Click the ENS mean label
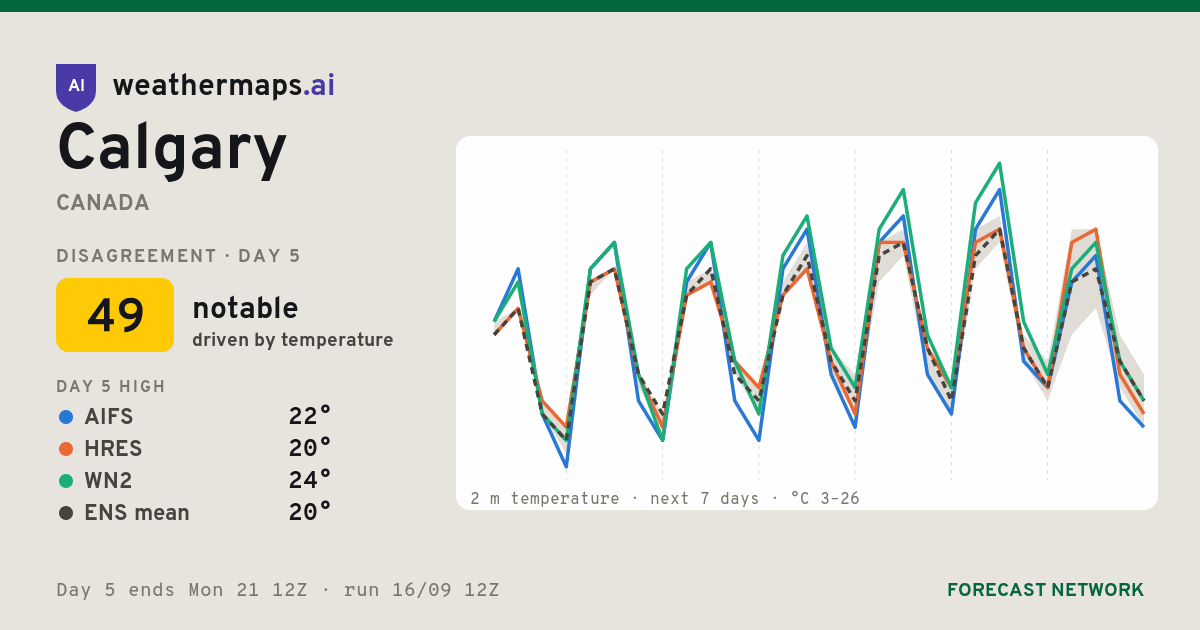The height and width of the screenshot is (630, 1200). pyautogui.click(x=137, y=513)
